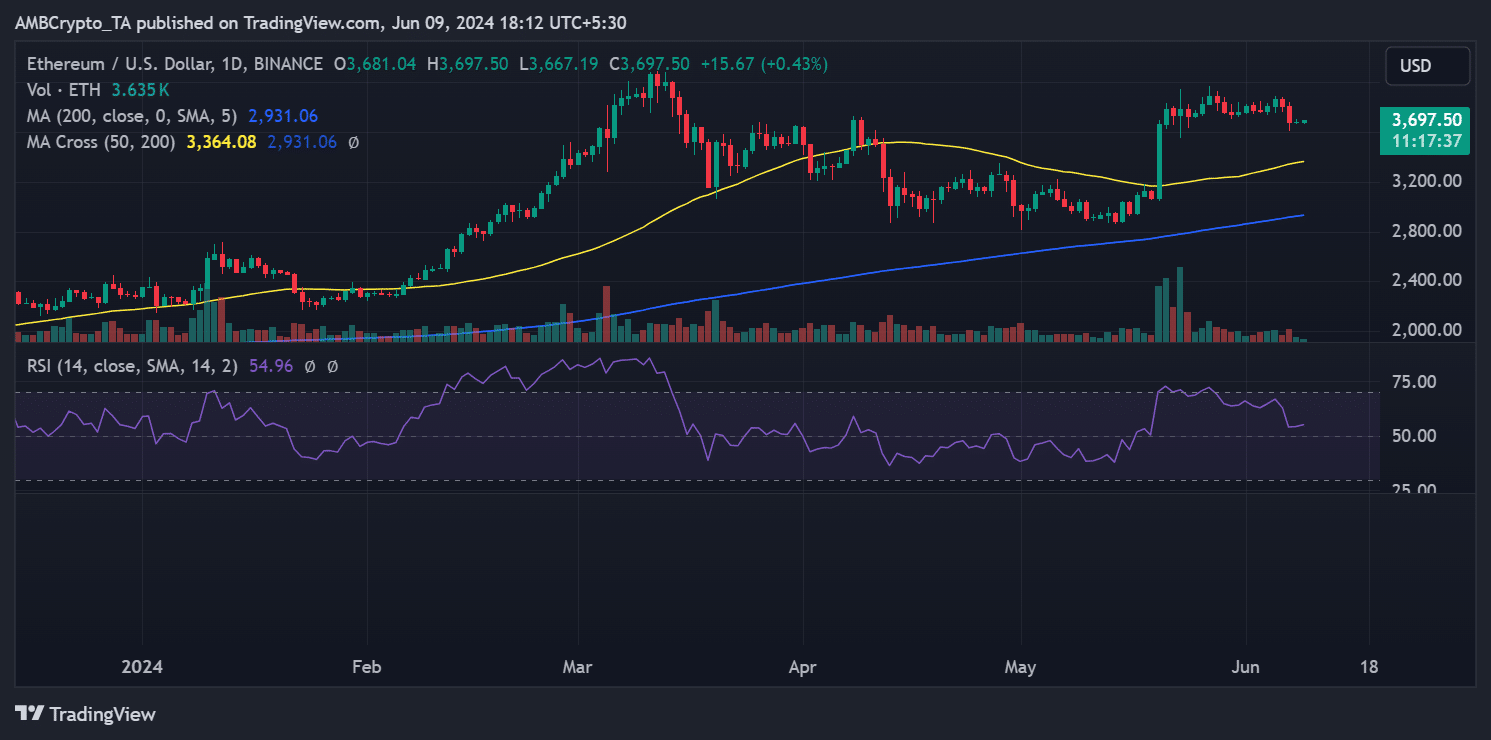Click the 2,000.00 price axis label
Viewport: 1491px width, 740px height.
coord(1427,330)
